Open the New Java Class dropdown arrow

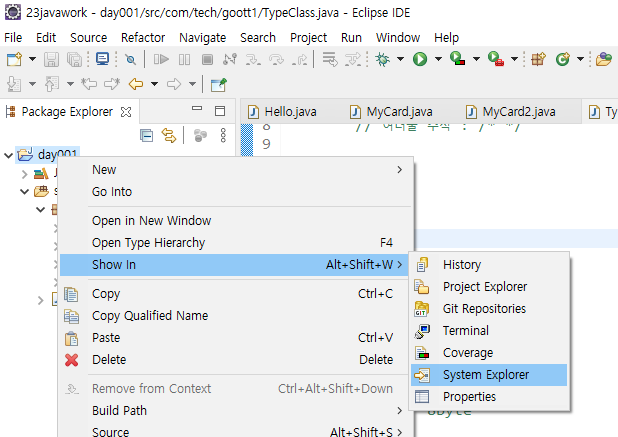point(580,60)
